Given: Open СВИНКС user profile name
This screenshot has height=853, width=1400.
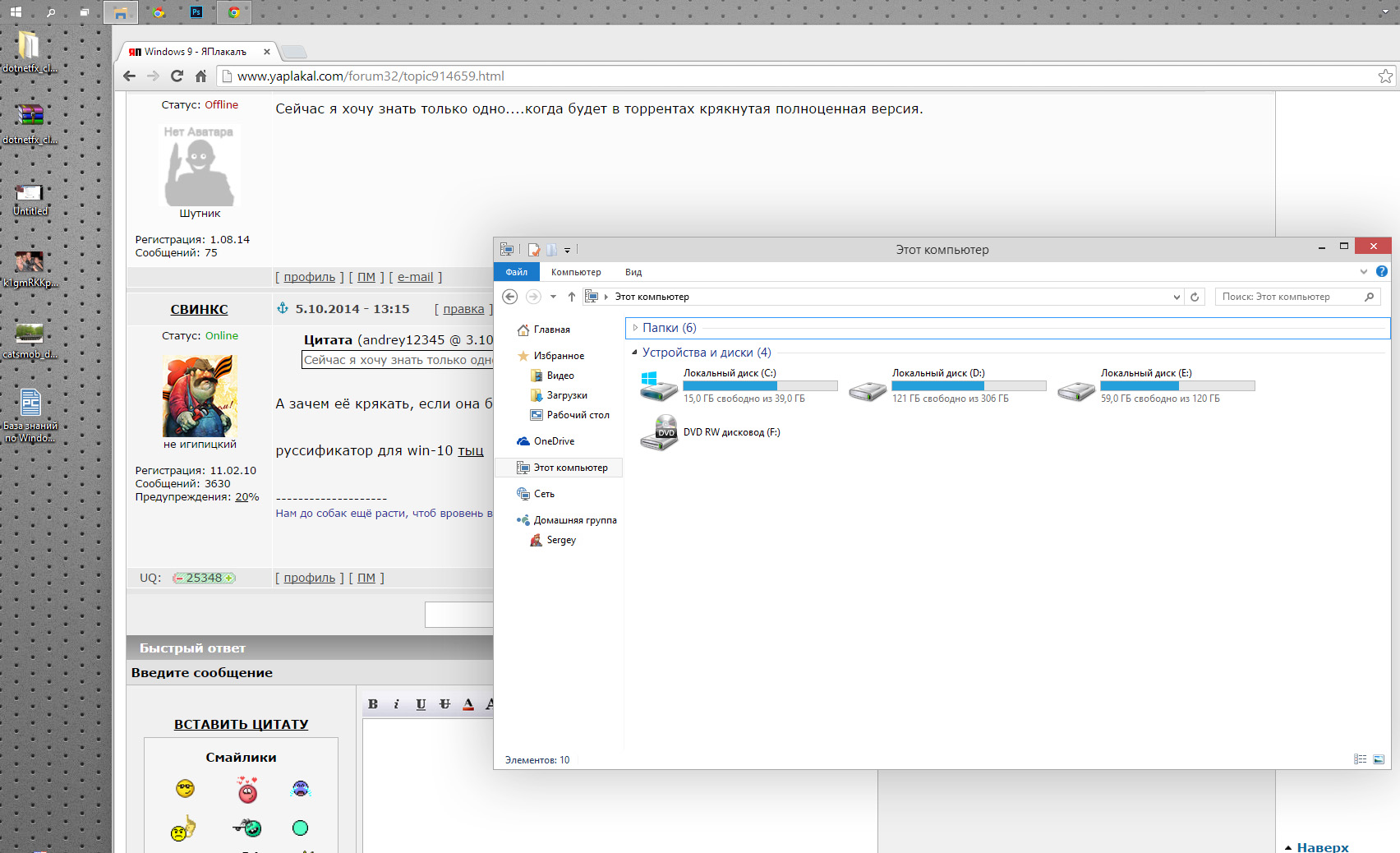Looking at the screenshot, I should pos(199,309).
